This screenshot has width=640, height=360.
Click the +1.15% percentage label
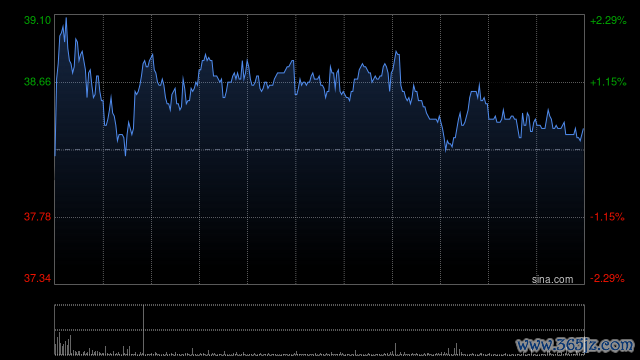tap(608, 82)
